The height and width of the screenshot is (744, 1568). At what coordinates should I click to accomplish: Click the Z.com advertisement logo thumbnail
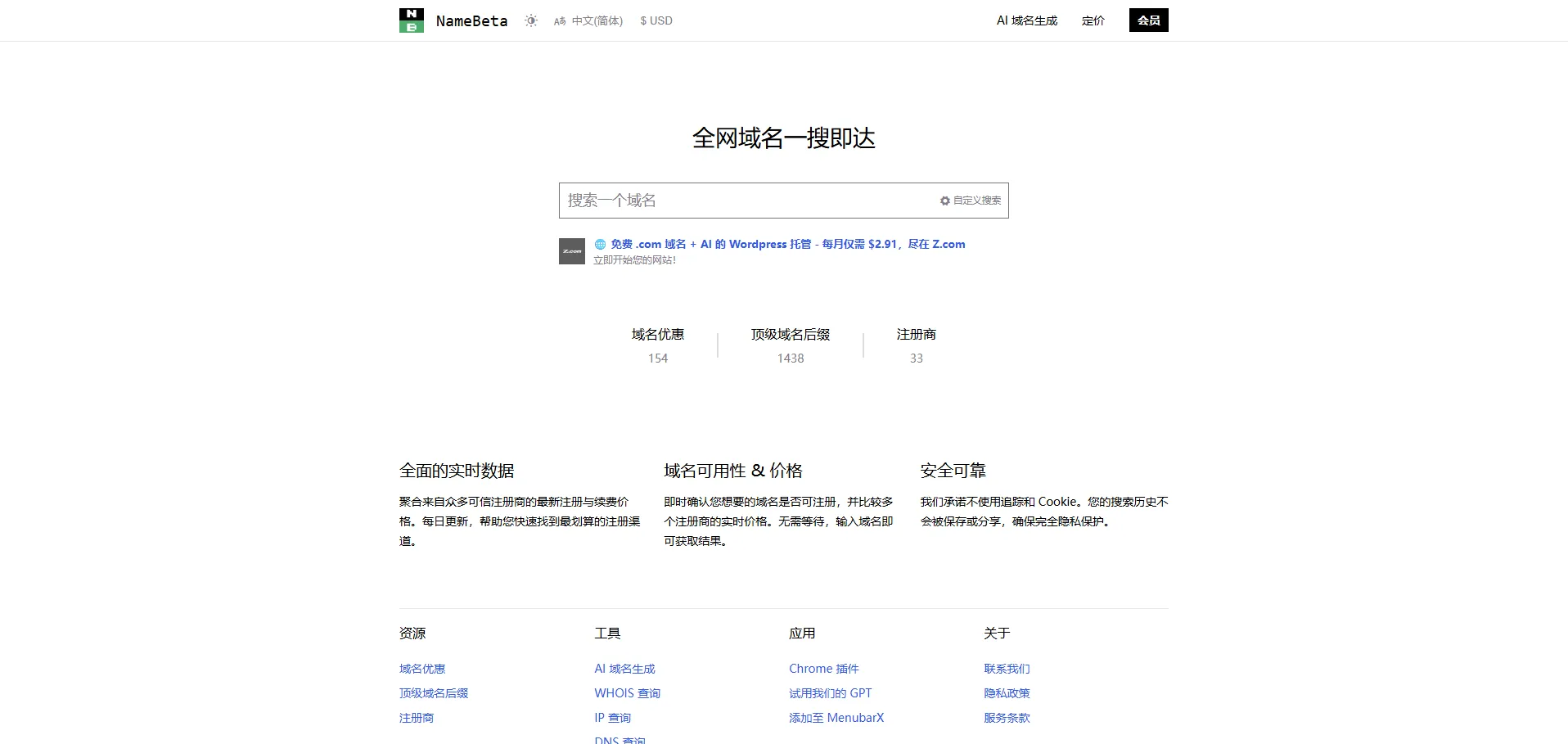[x=572, y=251]
